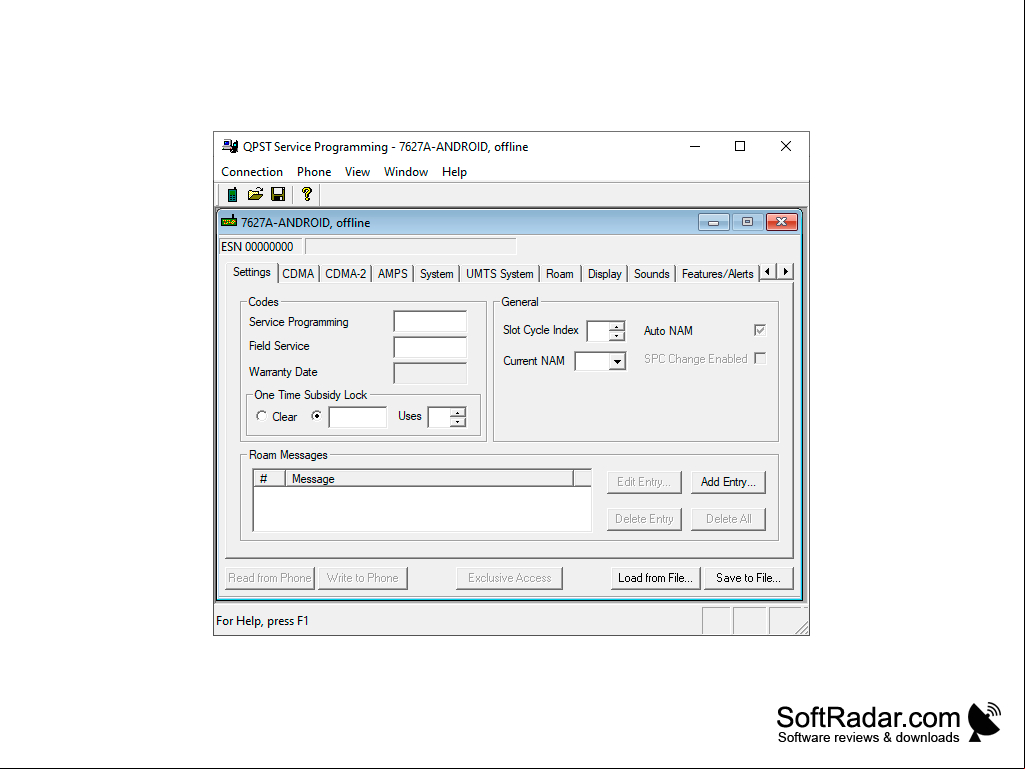Viewport: 1025px width, 769px height.
Task: Open the View menu
Action: tap(357, 172)
